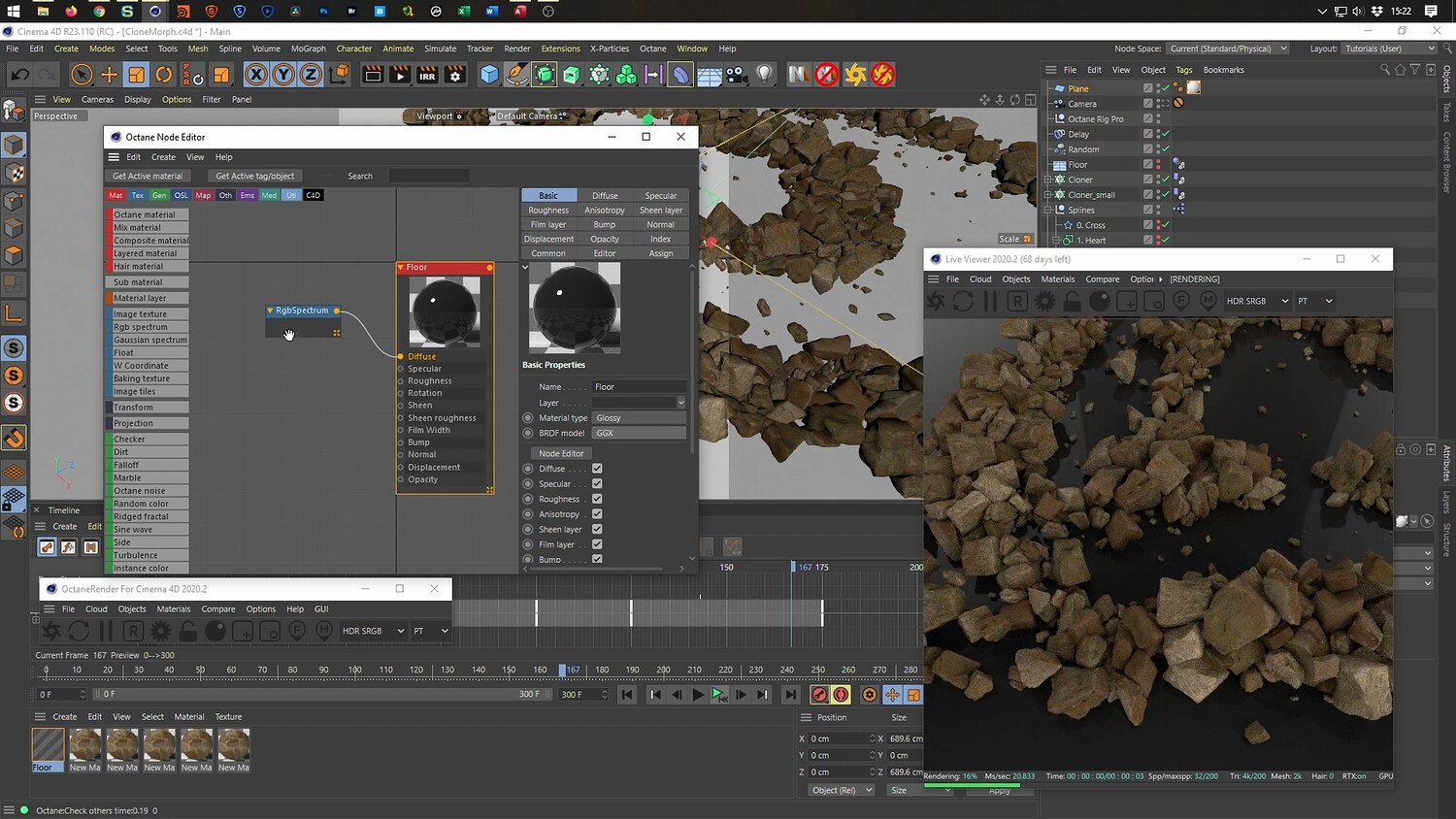
Task: Click the Rotate tool icon
Action: 164,75
